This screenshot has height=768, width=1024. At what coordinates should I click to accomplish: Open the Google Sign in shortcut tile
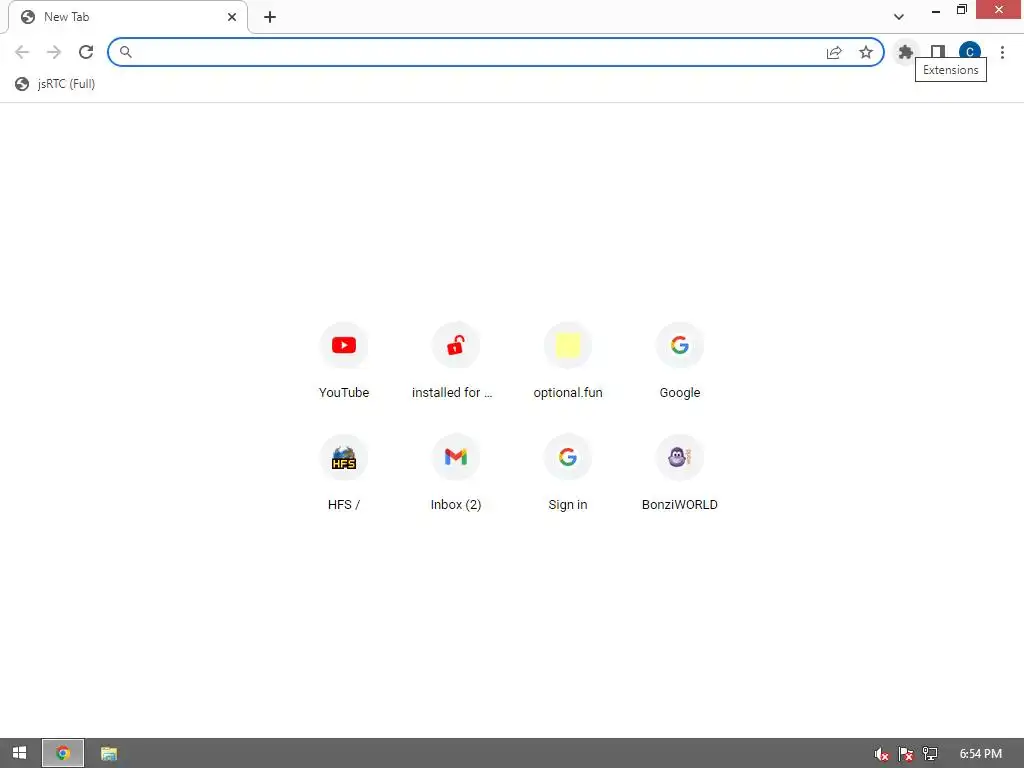click(568, 473)
